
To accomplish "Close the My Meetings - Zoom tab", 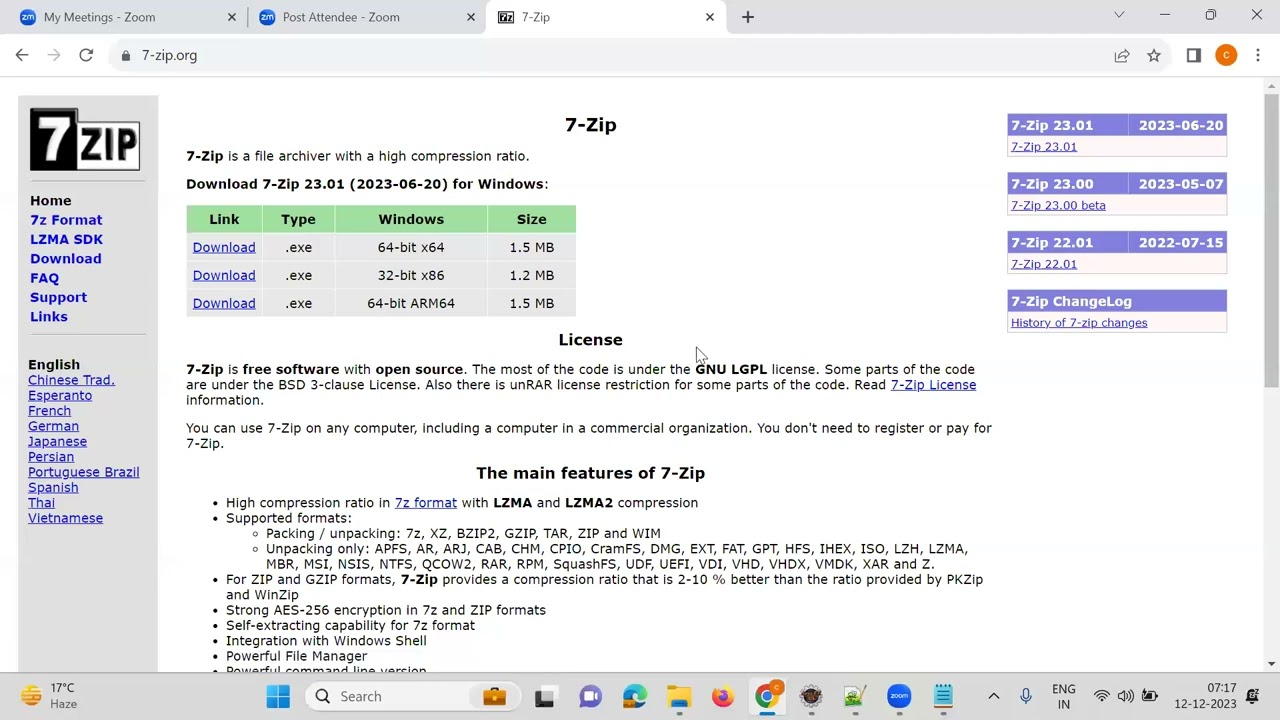I will [x=232, y=17].
